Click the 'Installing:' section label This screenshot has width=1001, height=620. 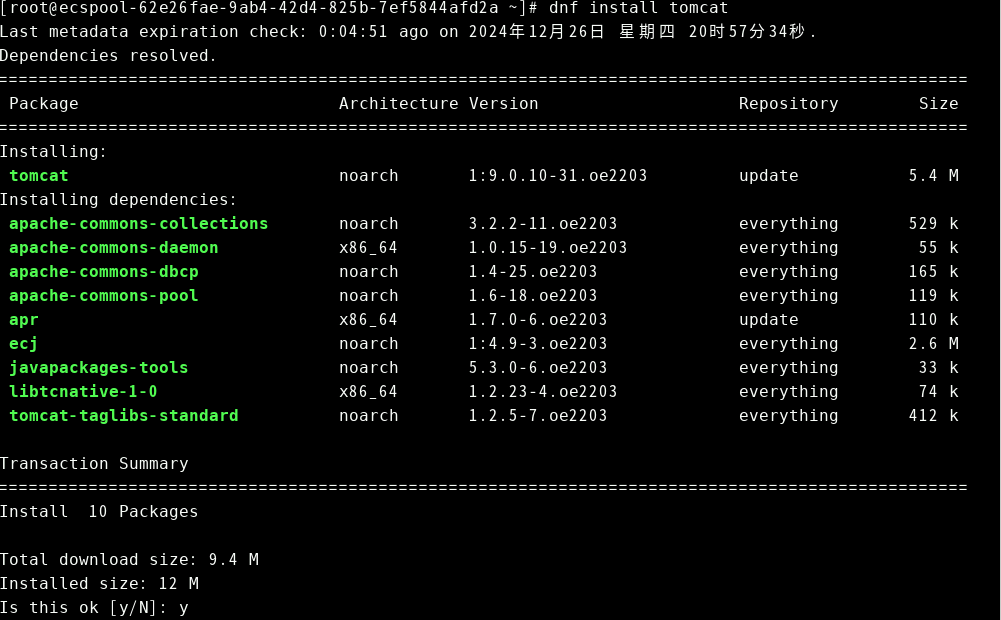[54, 151]
